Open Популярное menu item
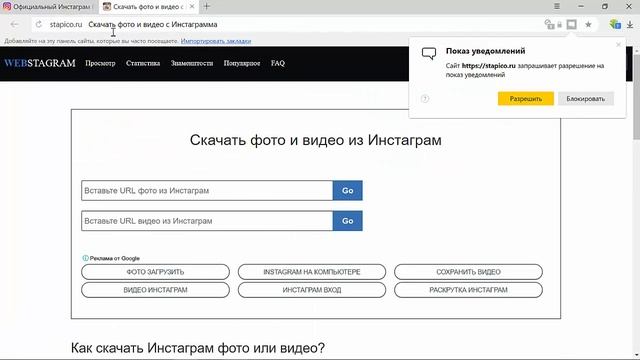The height and width of the screenshot is (360, 640). (242, 63)
